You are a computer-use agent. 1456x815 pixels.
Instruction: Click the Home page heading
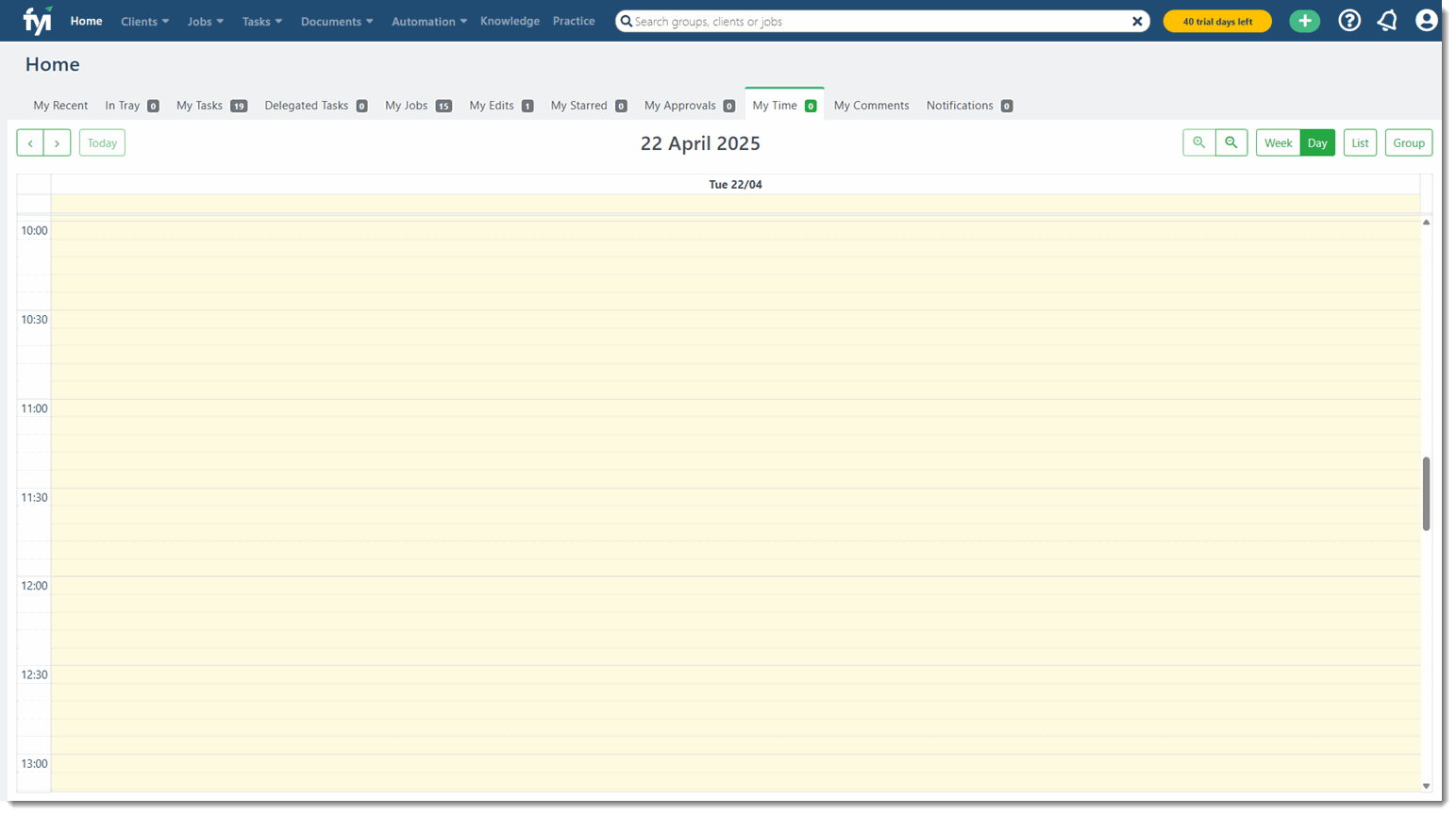tap(53, 64)
